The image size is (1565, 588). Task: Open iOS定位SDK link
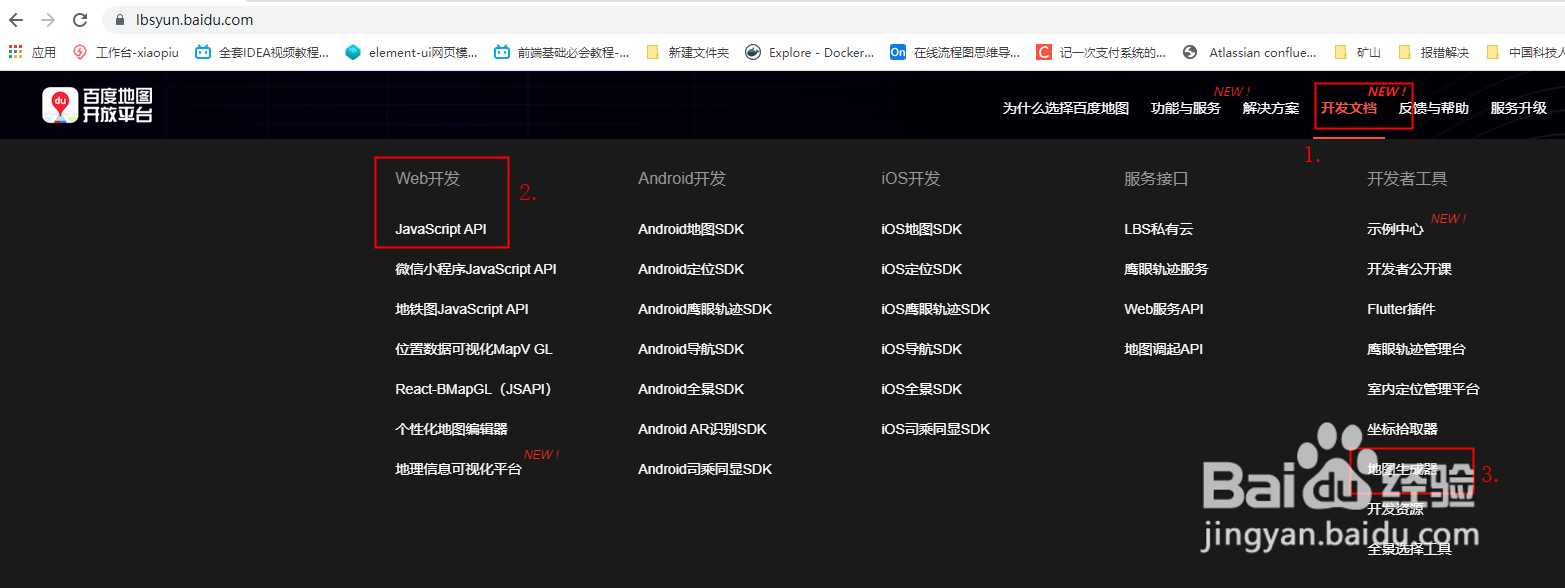[921, 269]
